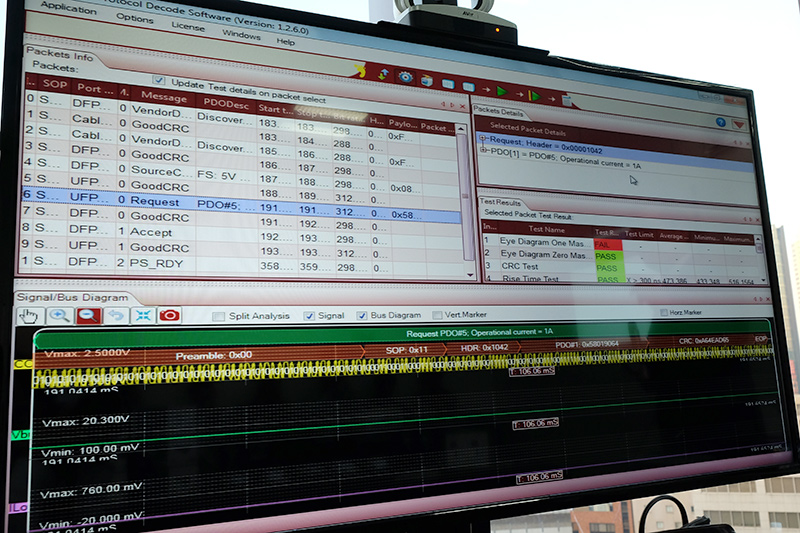This screenshot has height=533, width=800.
Task: Select the Signal/Bus Diagram tab
Action: [72, 297]
